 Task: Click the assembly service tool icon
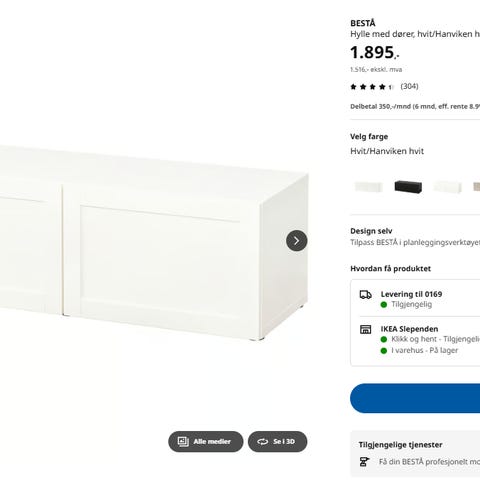[x=364, y=462]
